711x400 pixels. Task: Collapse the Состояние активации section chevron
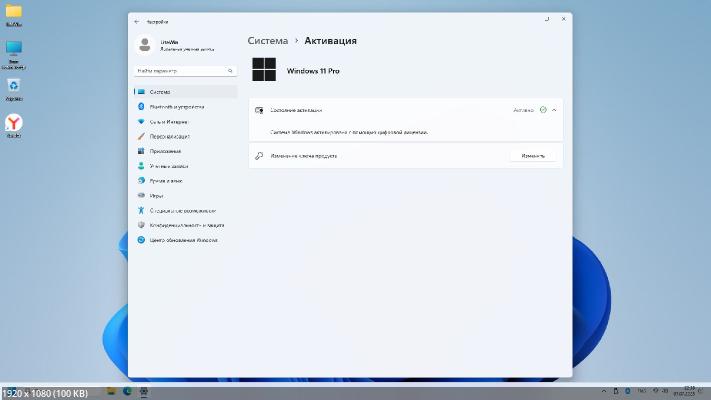tap(554, 110)
